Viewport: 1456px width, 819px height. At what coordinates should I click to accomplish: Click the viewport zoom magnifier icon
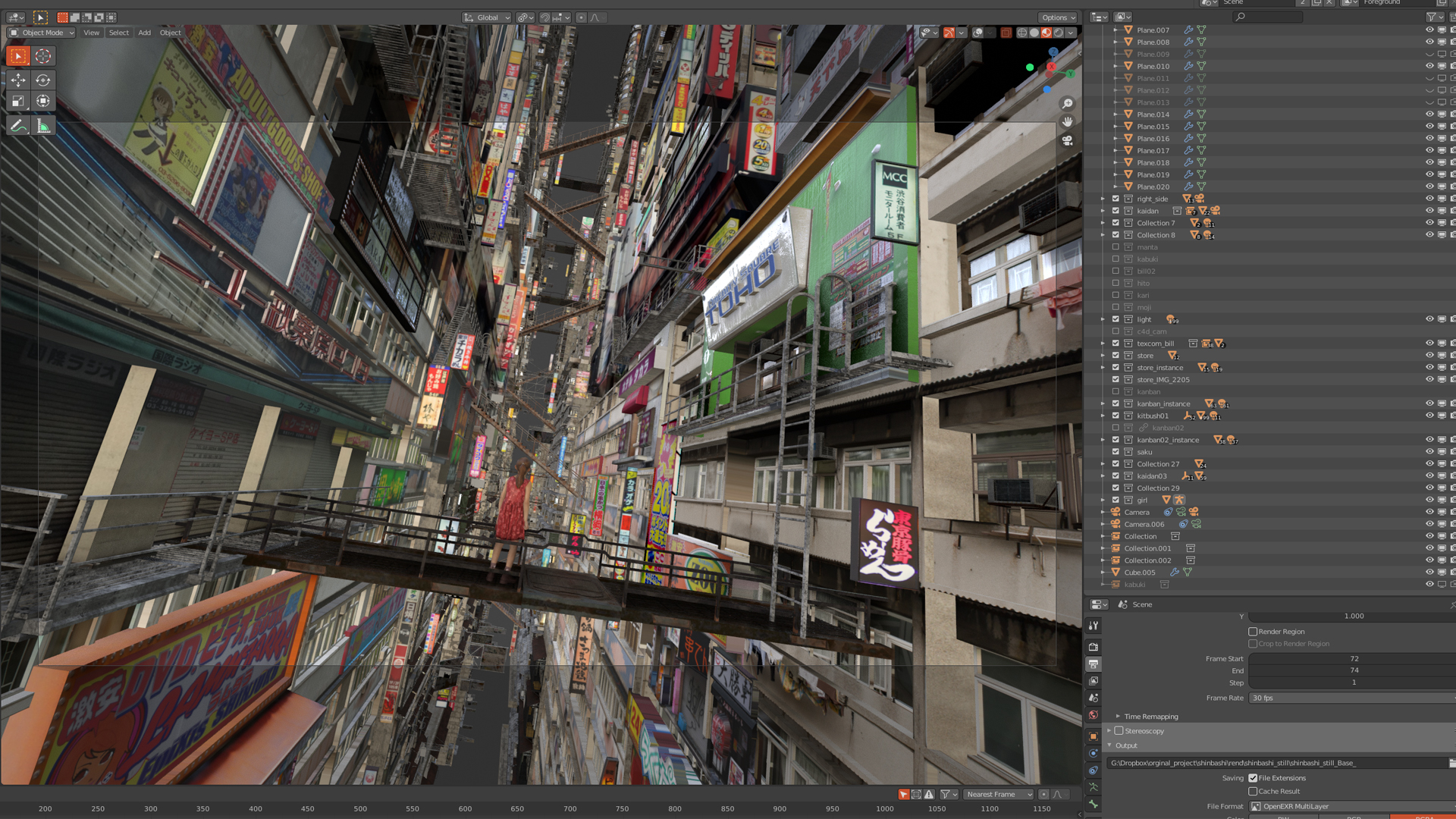click(1067, 103)
